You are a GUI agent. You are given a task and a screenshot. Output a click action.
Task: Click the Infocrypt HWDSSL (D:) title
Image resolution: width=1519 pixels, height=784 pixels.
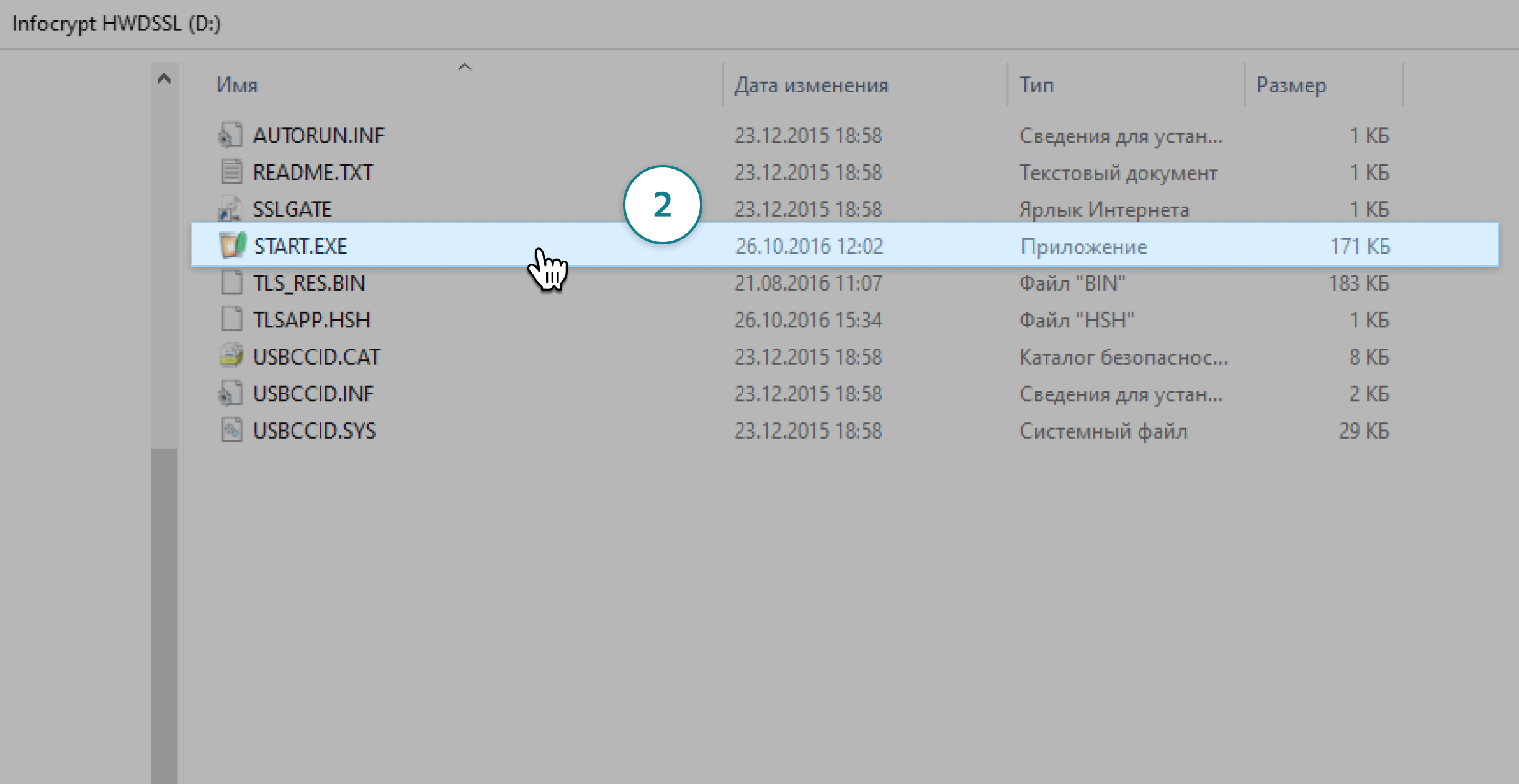pos(116,24)
